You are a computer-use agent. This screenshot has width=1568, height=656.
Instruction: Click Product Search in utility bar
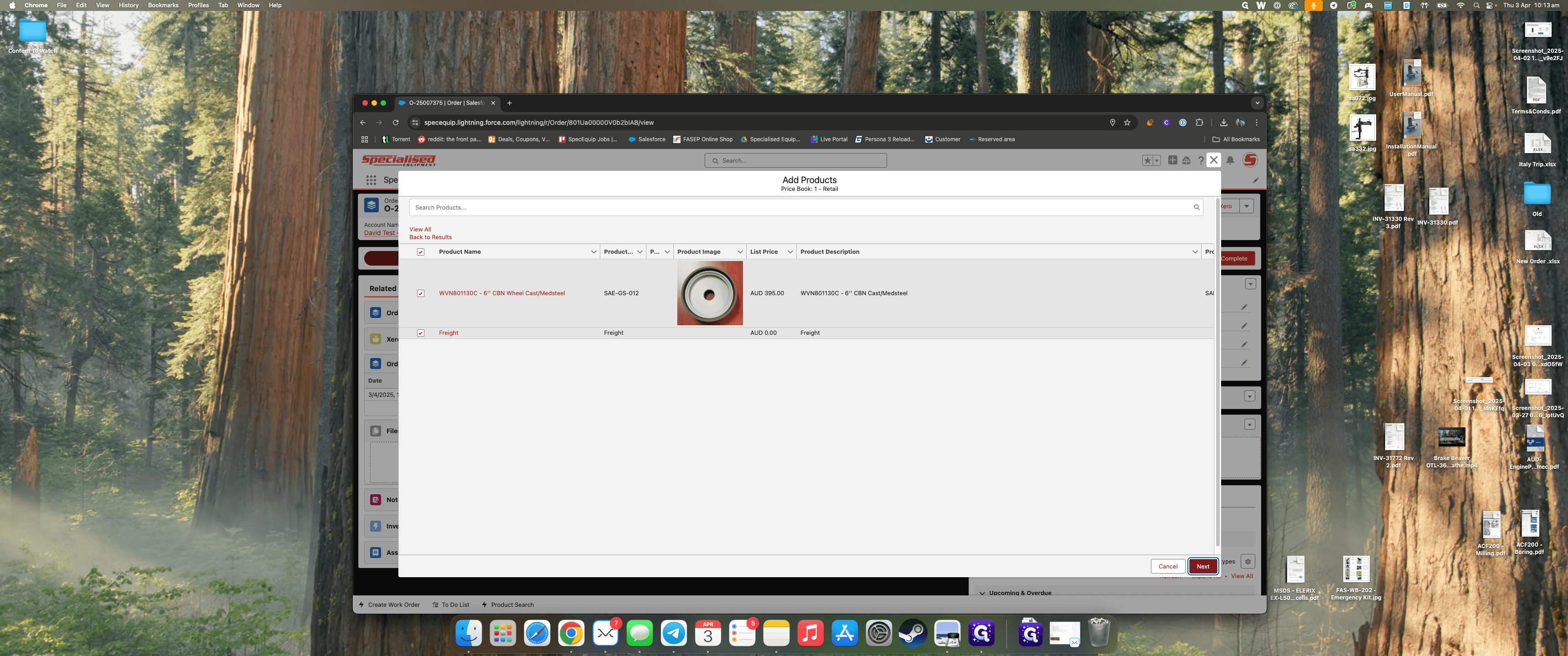pos(507,605)
